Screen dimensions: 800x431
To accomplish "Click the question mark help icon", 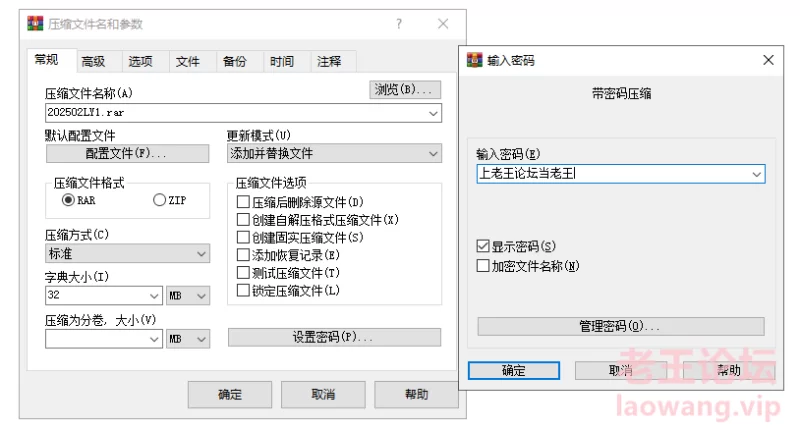I will pos(399,24).
